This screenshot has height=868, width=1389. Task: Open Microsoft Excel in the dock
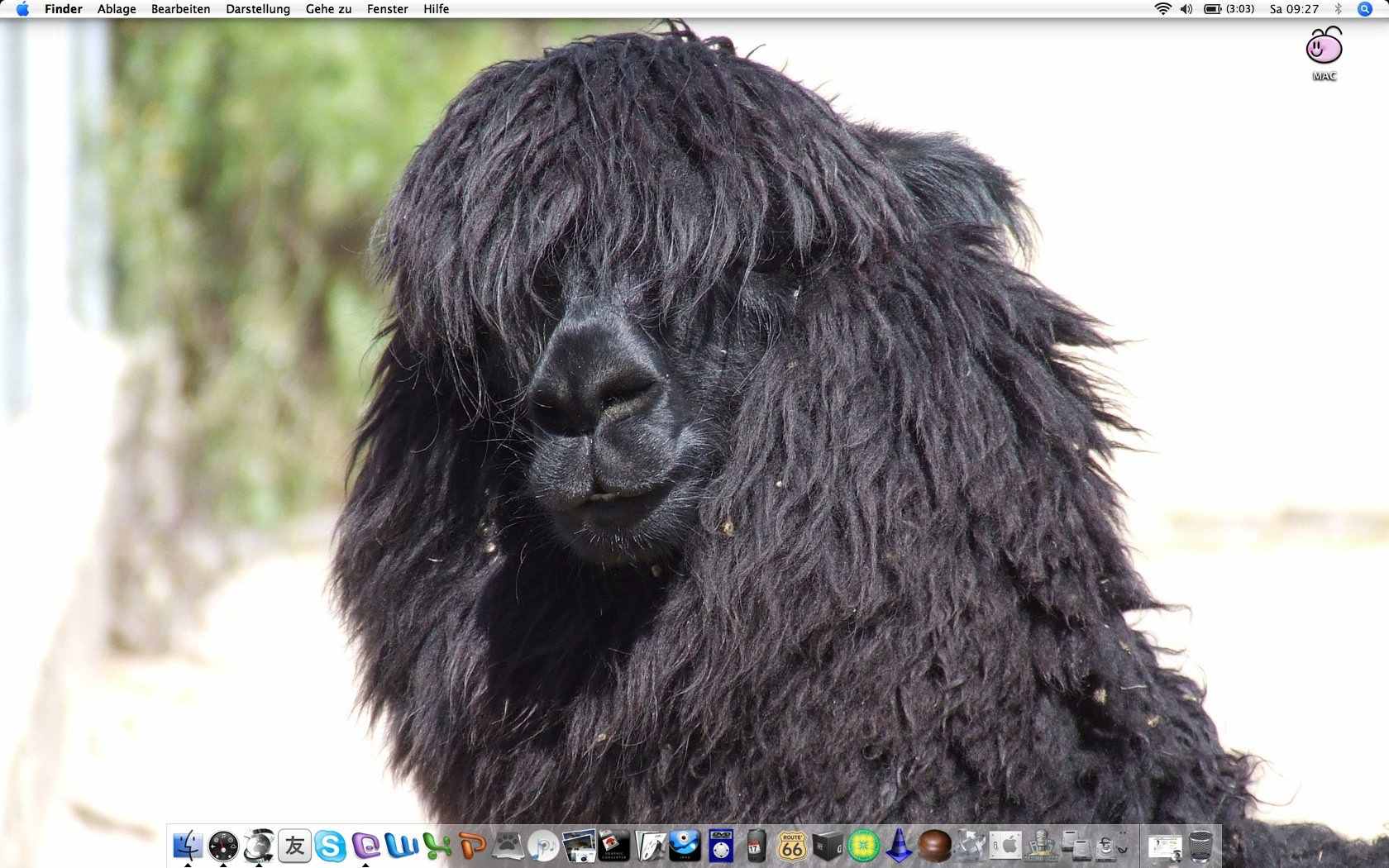tap(437, 847)
